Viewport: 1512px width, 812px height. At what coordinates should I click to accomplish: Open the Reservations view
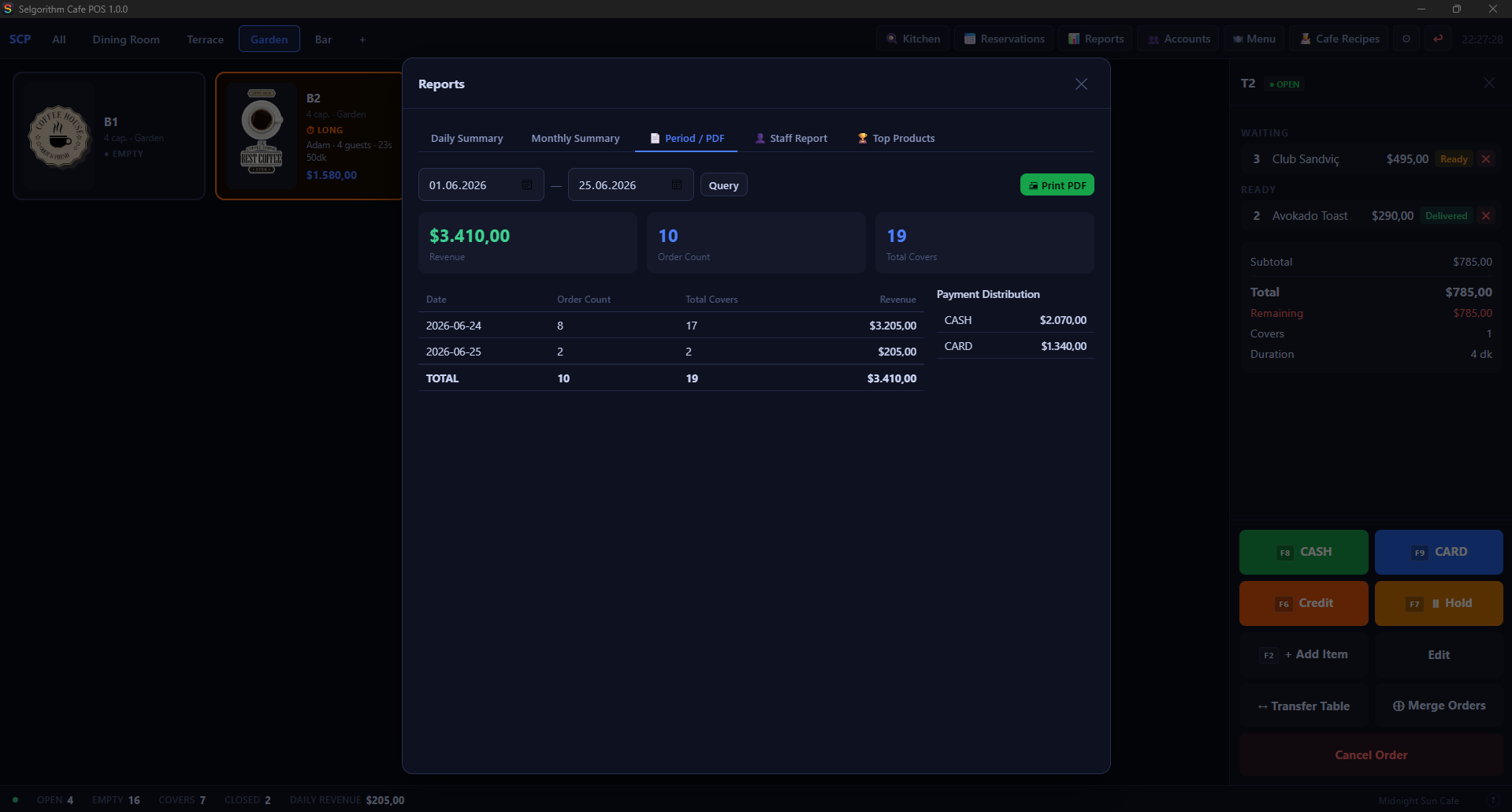1005,39
